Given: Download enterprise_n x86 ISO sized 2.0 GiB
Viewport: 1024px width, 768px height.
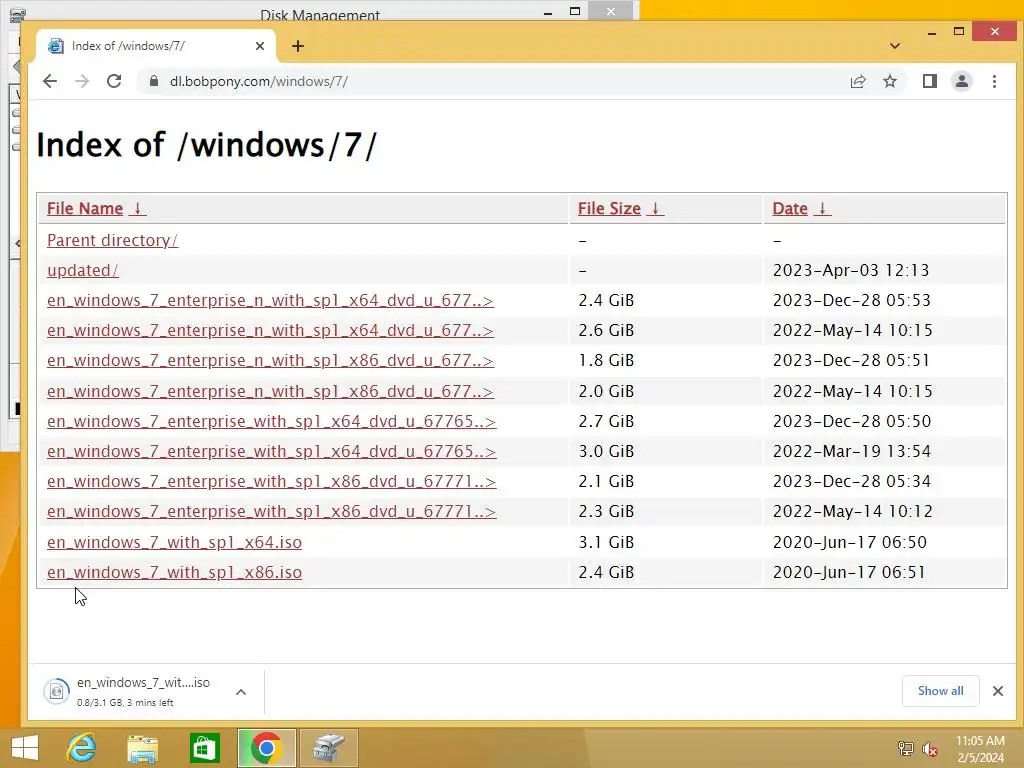Looking at the screenshot, I should tap(270, 391).
